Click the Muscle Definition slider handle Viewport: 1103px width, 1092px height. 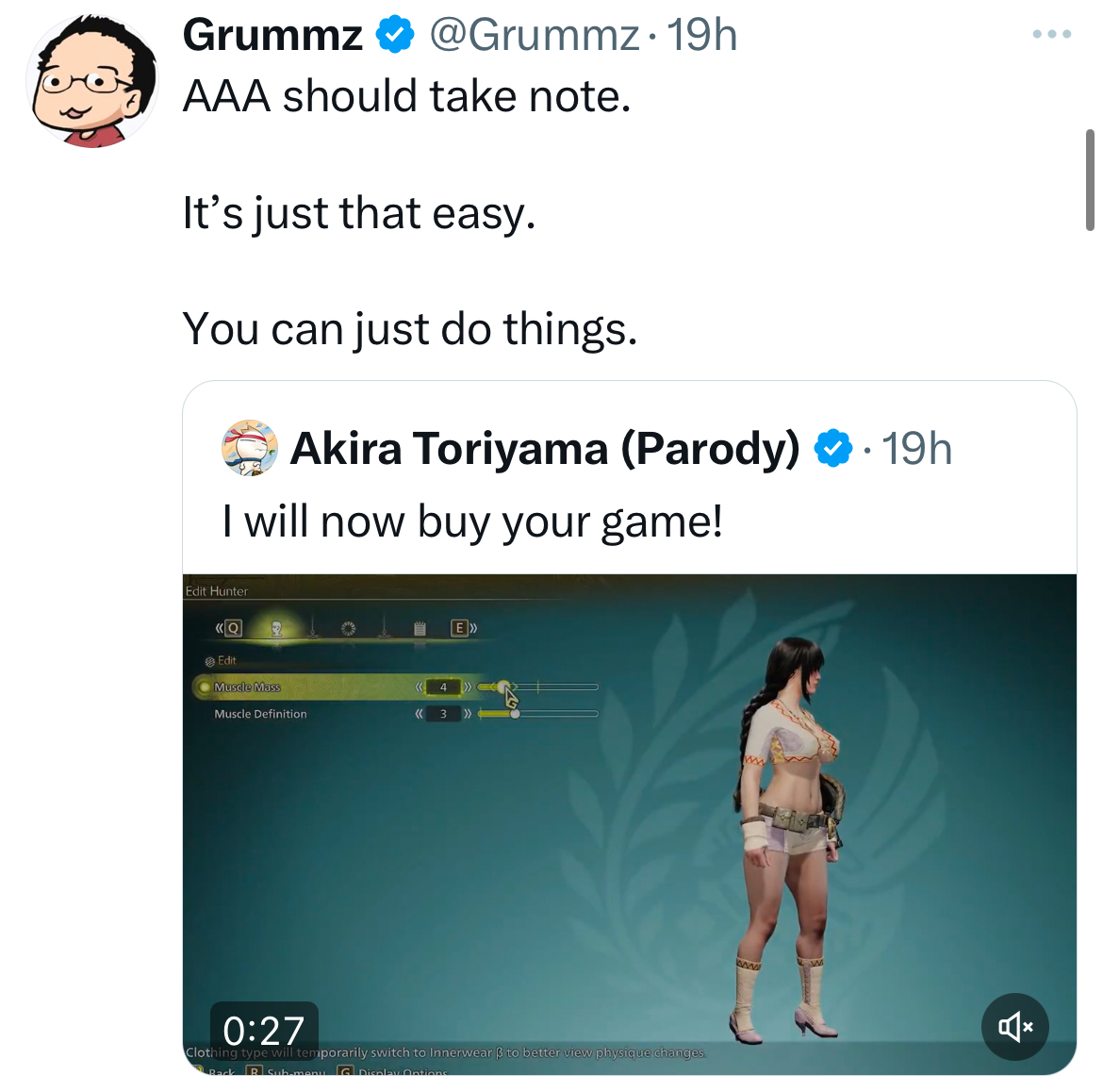515,714
